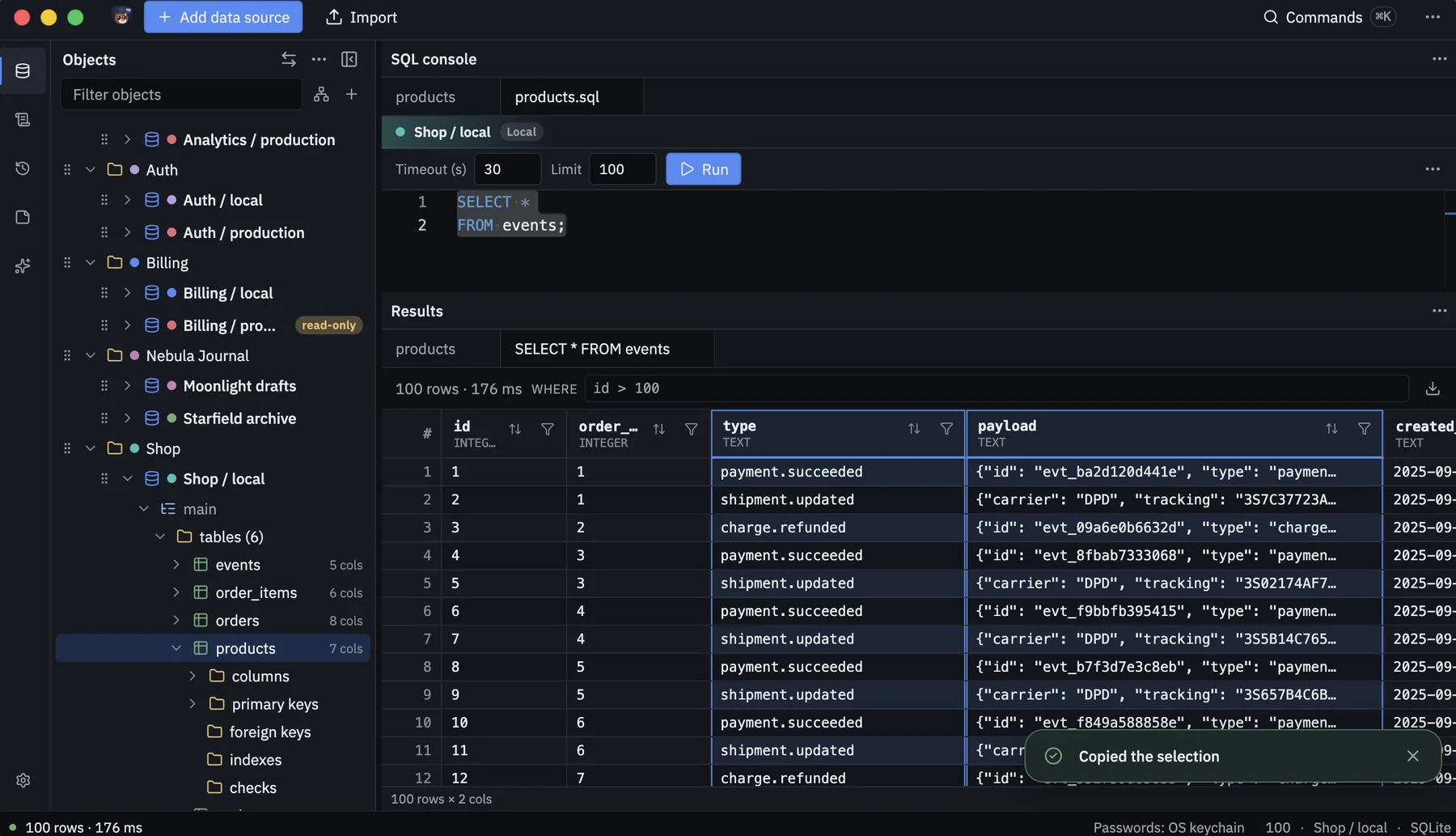Click charge.refunded cell in row 3
The width and height of the screenshot is (1456, 836).
838,528
